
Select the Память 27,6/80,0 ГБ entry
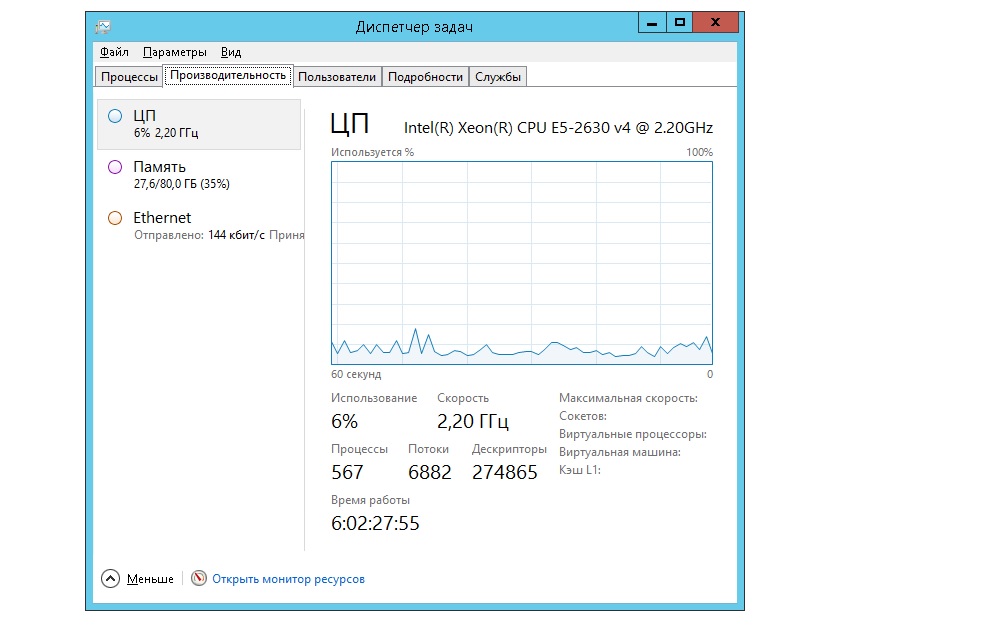point(199,175)
